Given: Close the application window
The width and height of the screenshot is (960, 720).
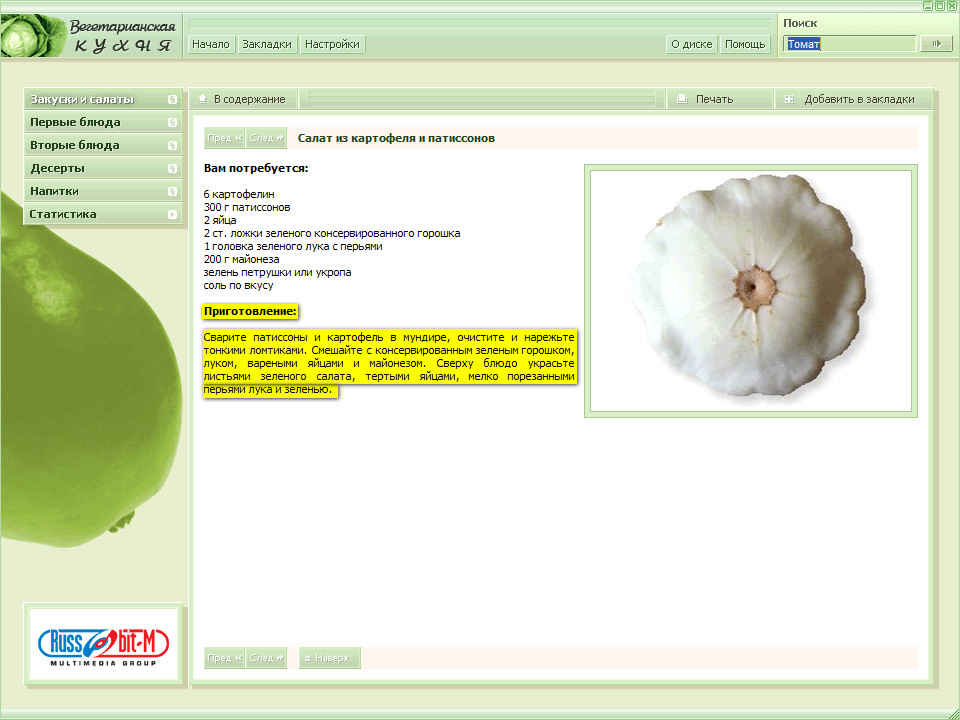Looking at the screenshot, I should 951,6.
